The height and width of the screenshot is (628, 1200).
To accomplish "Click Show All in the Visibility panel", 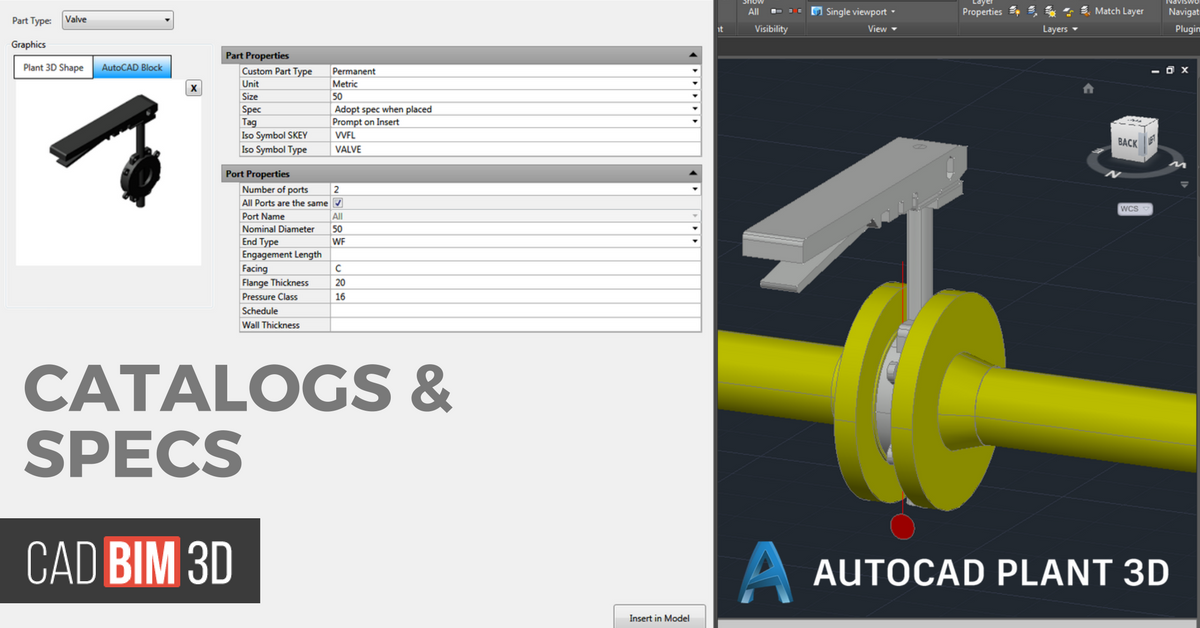I will click(x=754, y=8).
